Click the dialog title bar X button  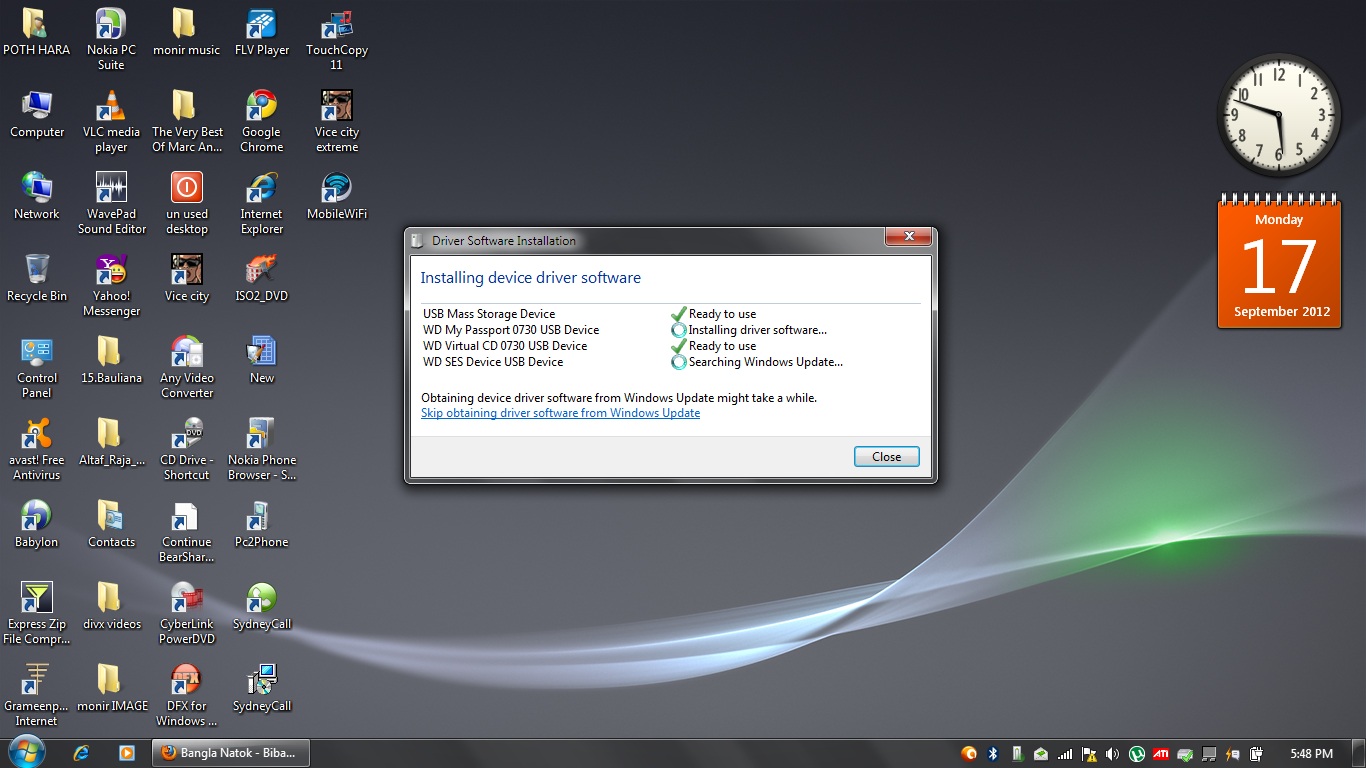click(x=909, y=237)
